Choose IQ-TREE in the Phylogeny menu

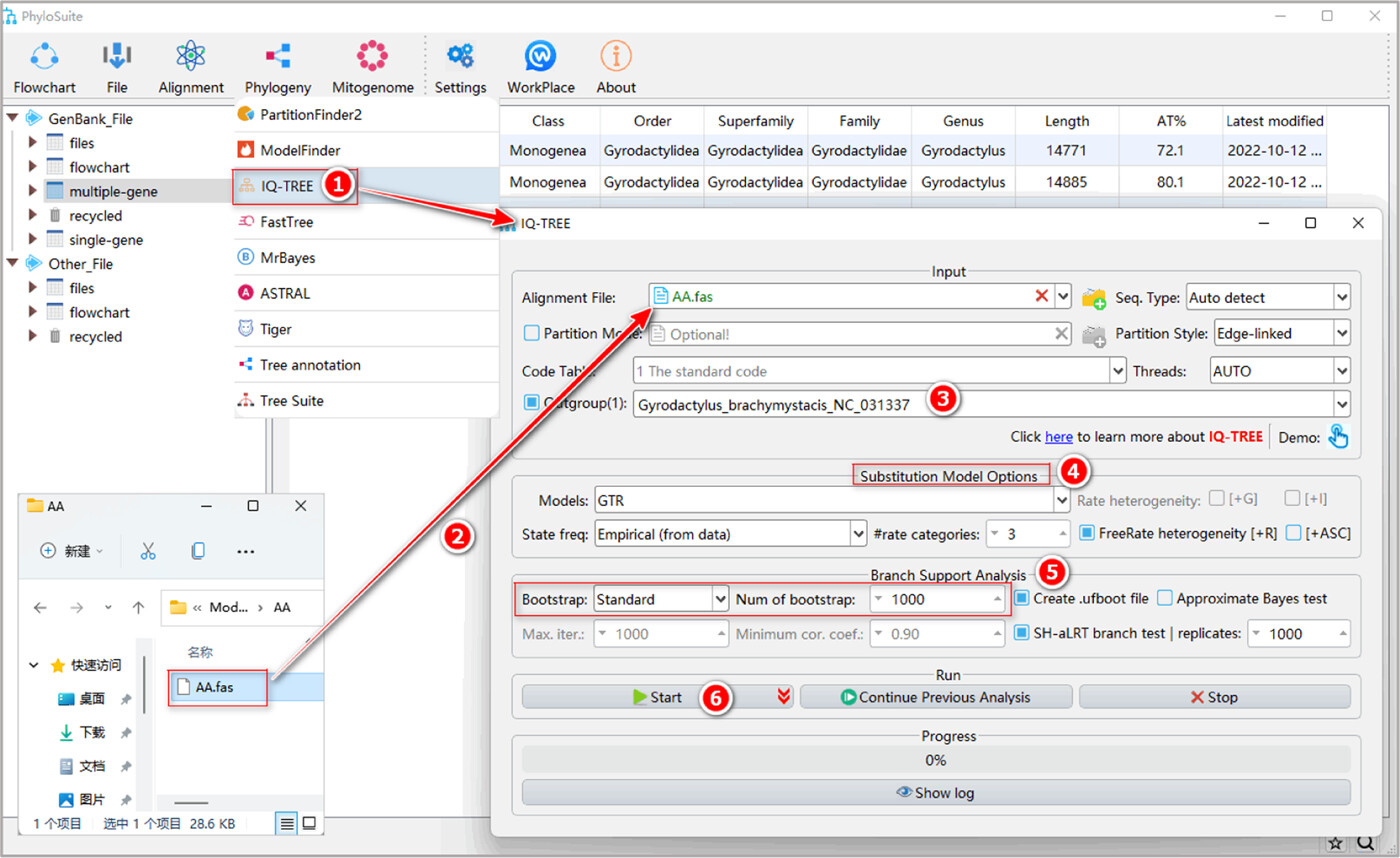coord(366,186)
